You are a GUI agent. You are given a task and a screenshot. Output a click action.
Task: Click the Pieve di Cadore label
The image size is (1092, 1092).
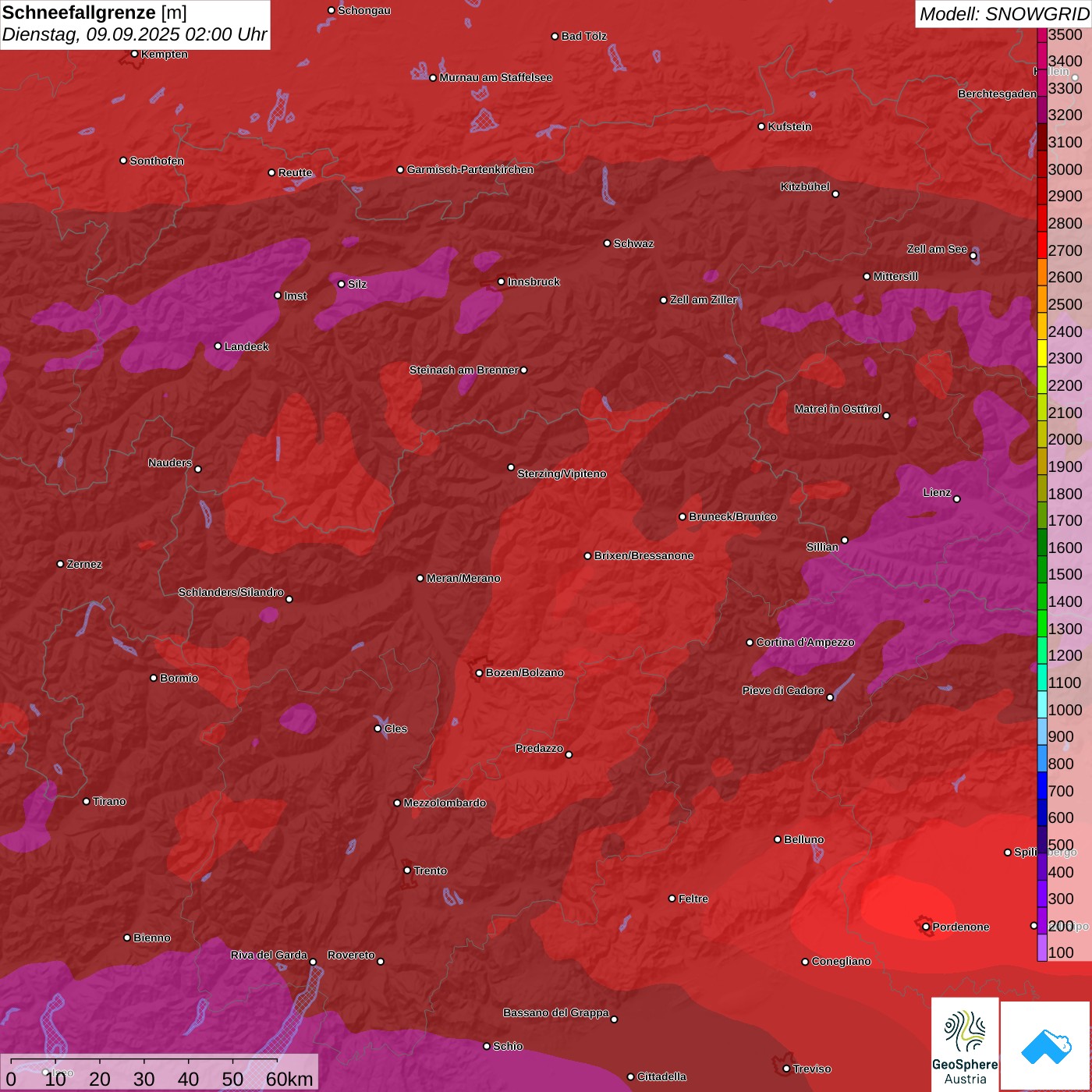(783, 690)
